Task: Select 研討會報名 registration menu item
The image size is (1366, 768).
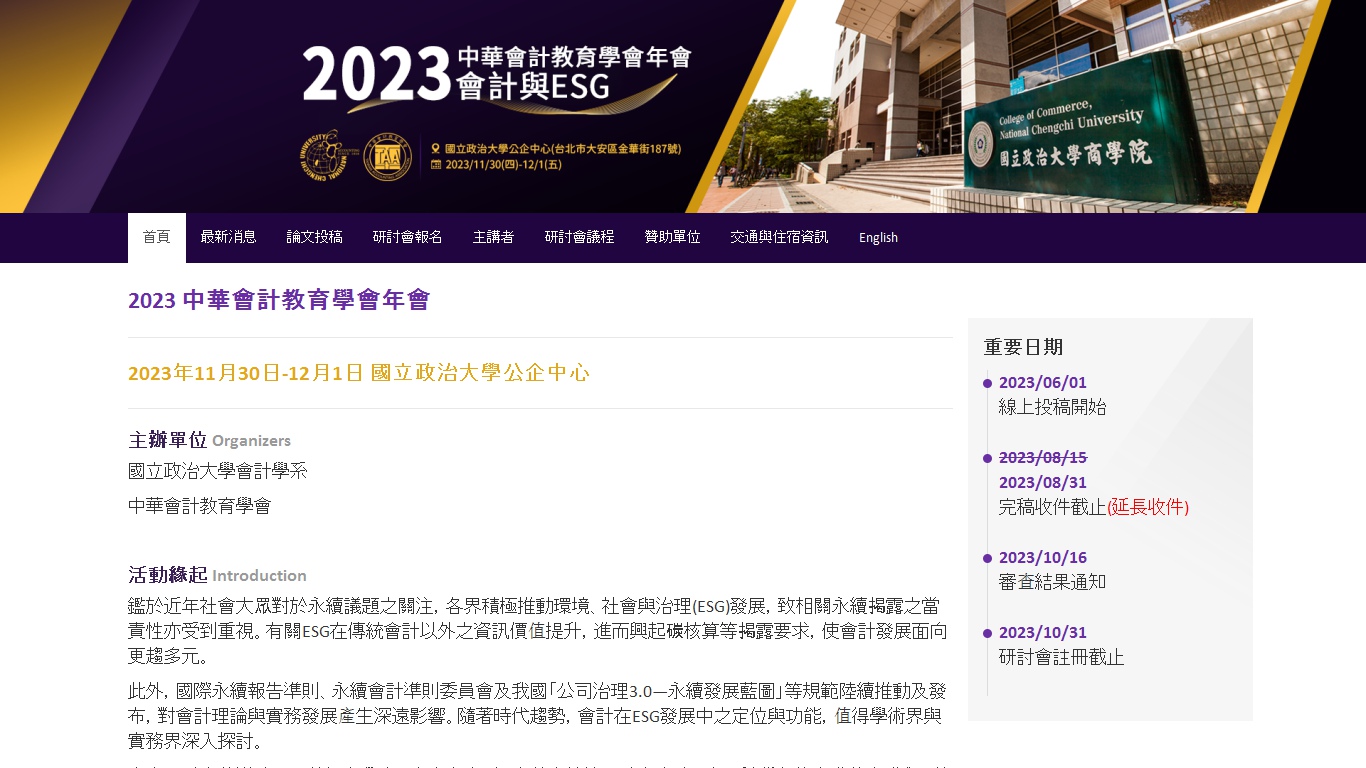Action: (x=408, y=238)
